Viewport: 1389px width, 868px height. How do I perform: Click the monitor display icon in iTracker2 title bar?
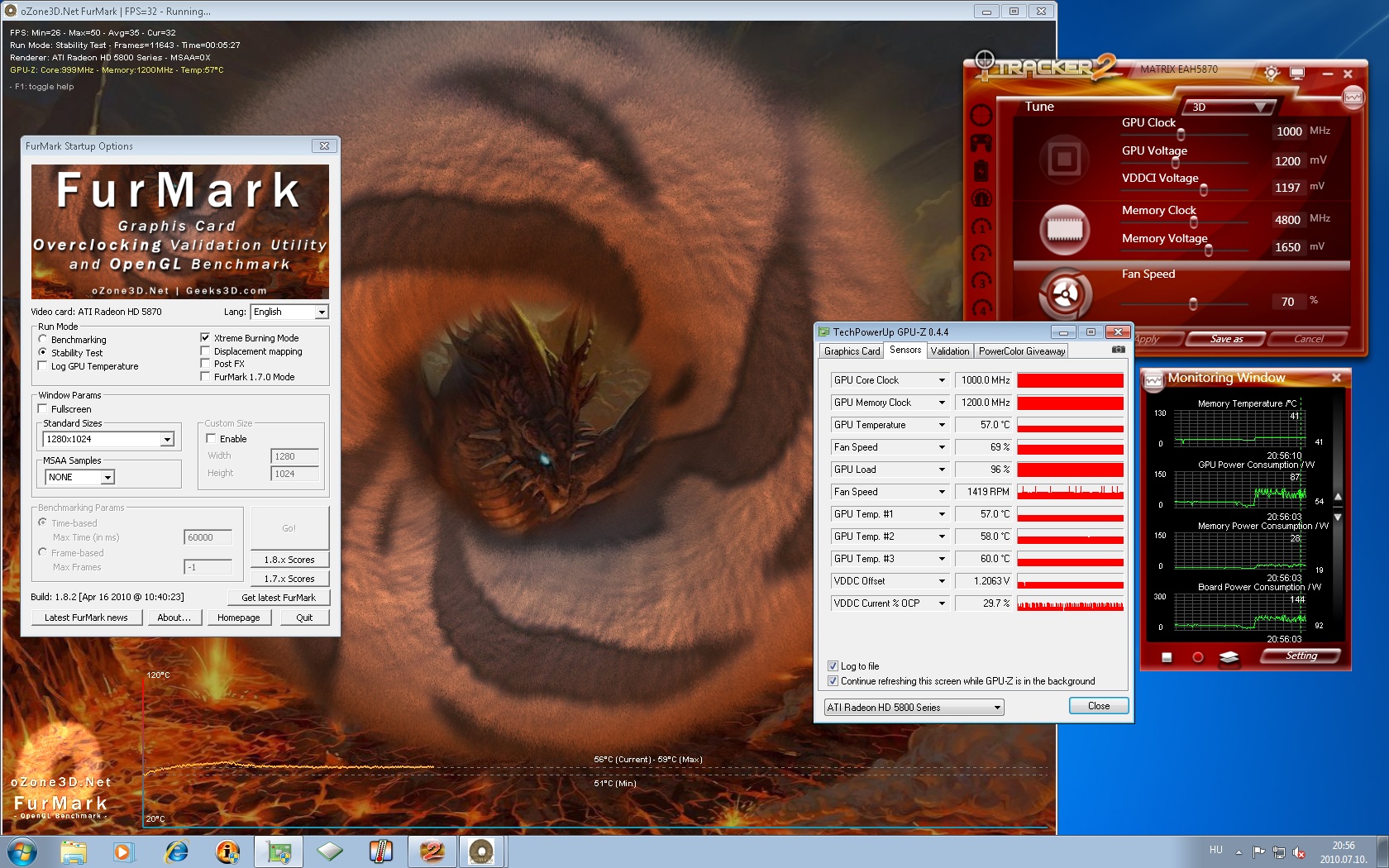coord(1297,74)
